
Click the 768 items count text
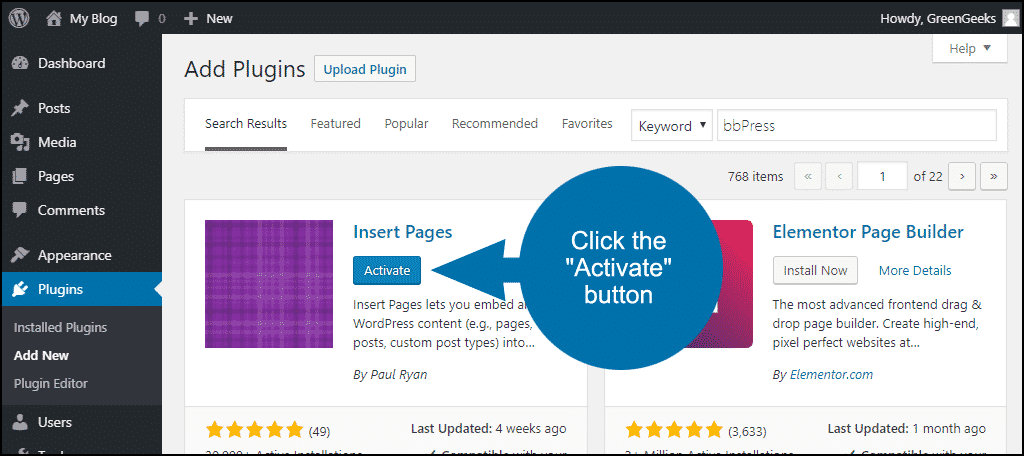click(755, 176)
